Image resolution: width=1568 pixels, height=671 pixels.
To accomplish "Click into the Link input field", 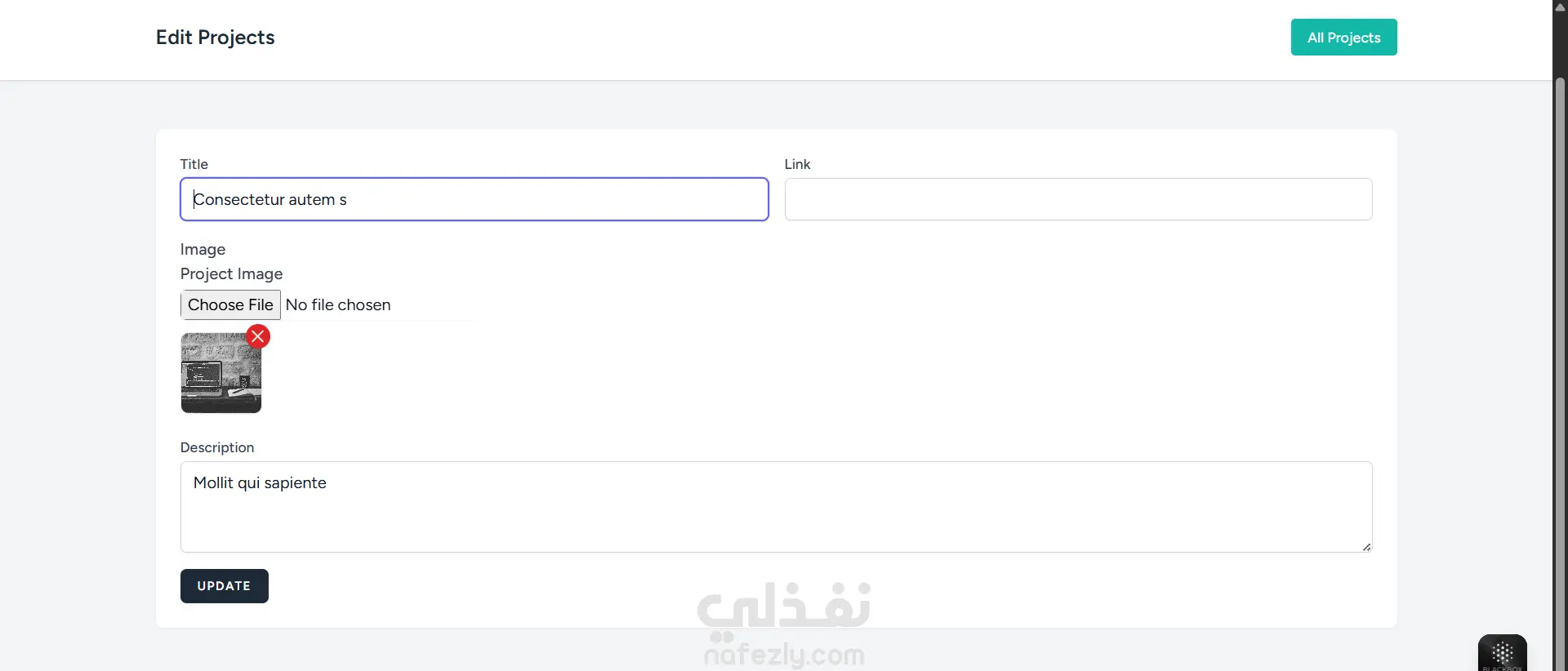I will [1078, 199].
